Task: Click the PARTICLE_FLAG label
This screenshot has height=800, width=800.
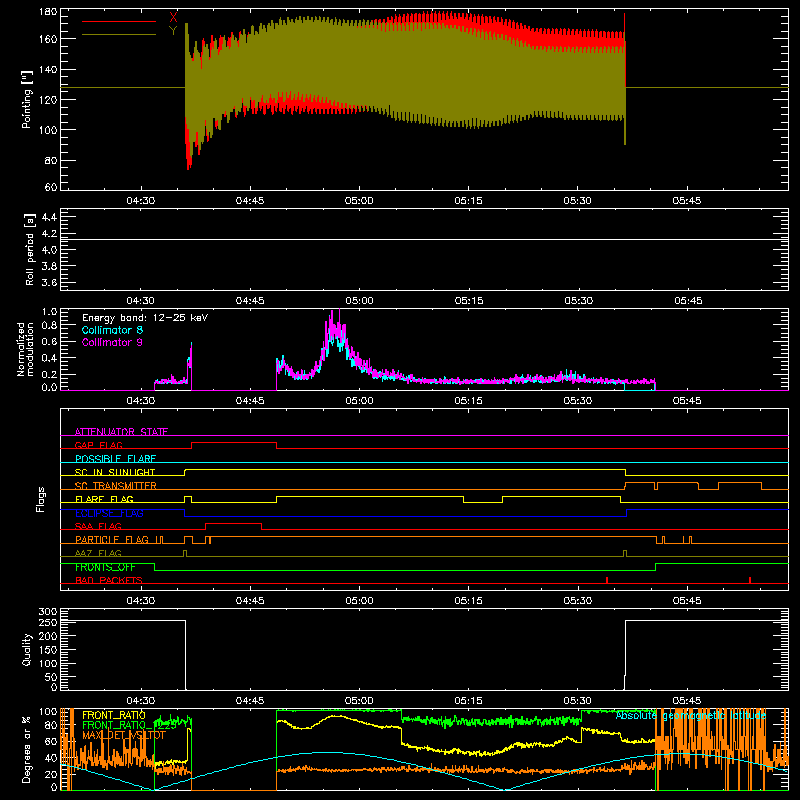Action: 112,540
